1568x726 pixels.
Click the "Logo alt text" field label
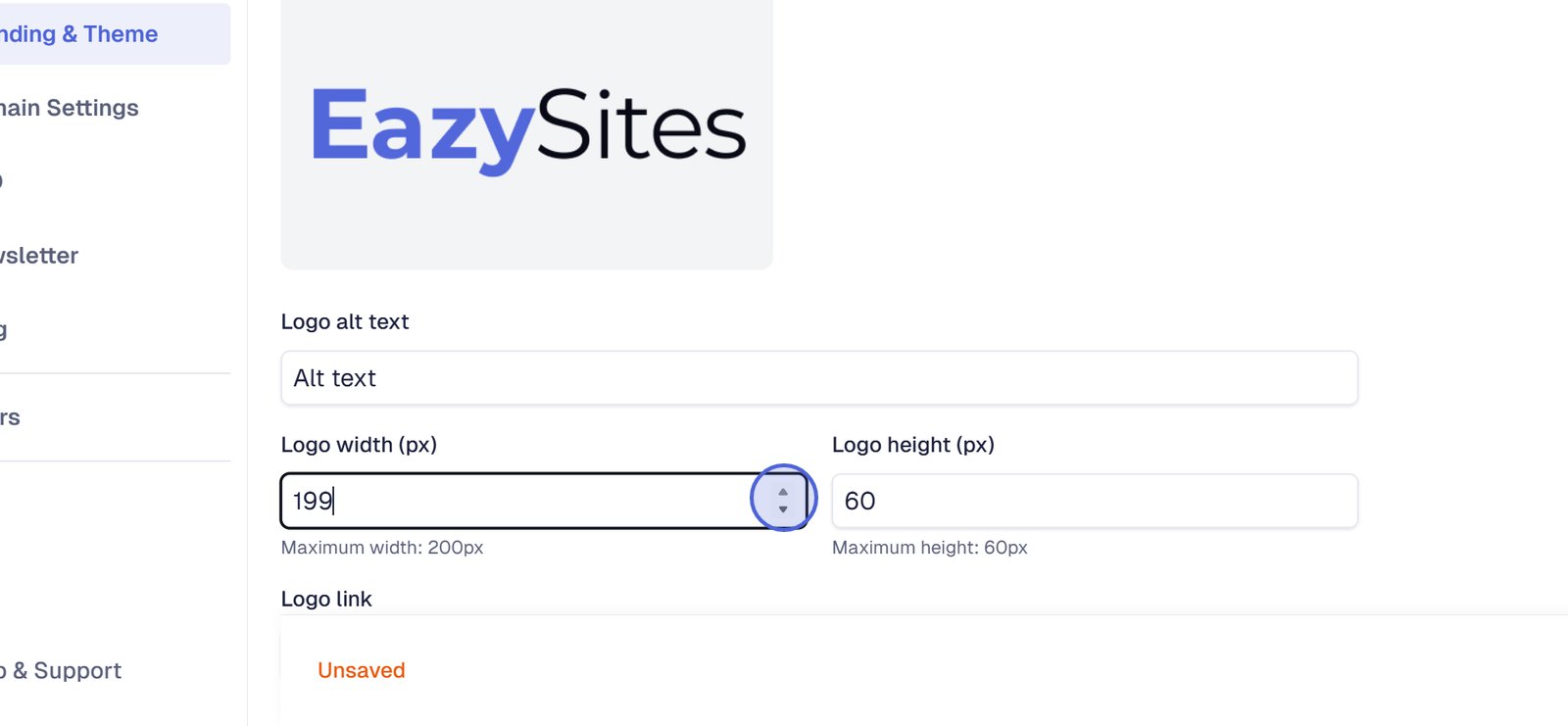(x=345, y=321)
